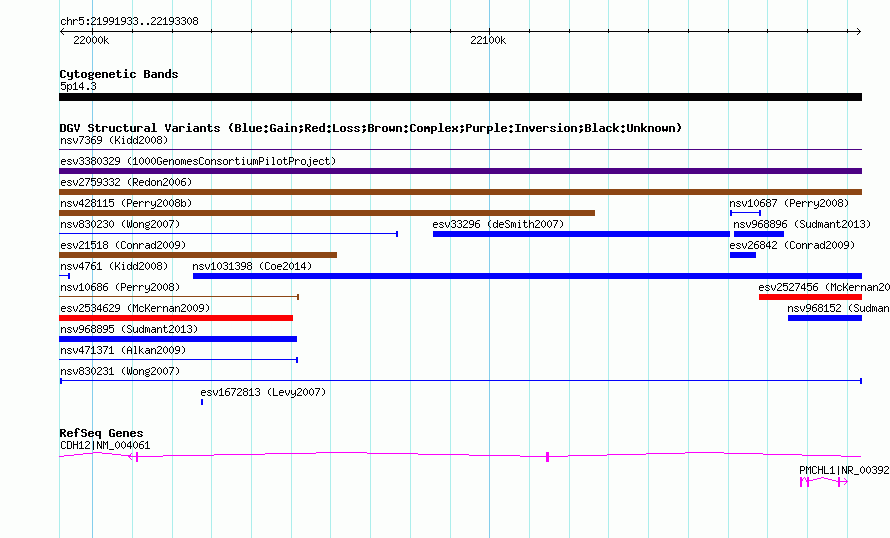Open the esv3380329 1000GenomesConsortiumPilotProject label
Viewport: 890px width, 538px height.
pyautogui.click(x=198, y=161)
